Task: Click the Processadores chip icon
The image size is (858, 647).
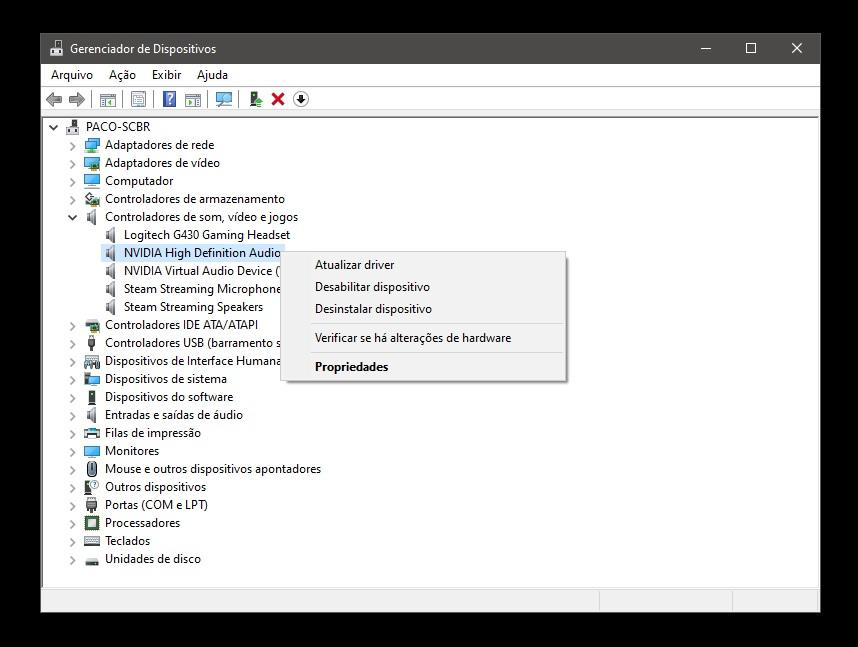Action: [x=92, y=523]
